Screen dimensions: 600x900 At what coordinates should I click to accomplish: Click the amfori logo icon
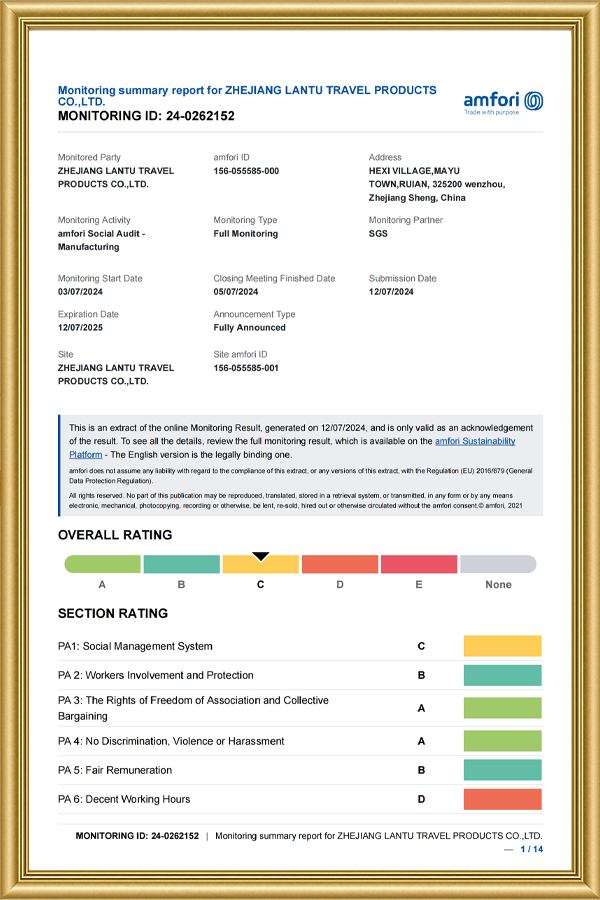click(x=533, y=100)
